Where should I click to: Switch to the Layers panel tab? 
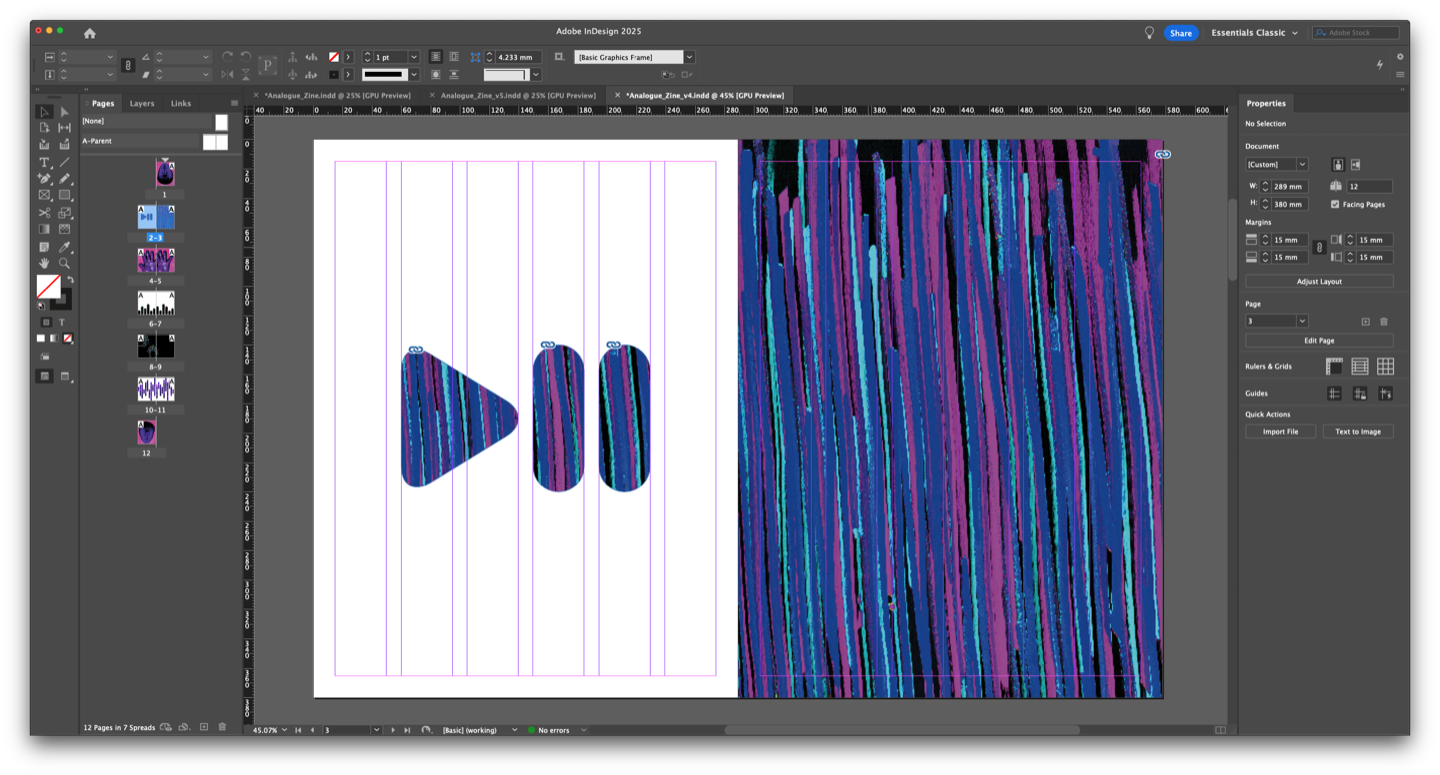[x=142, y=103]
